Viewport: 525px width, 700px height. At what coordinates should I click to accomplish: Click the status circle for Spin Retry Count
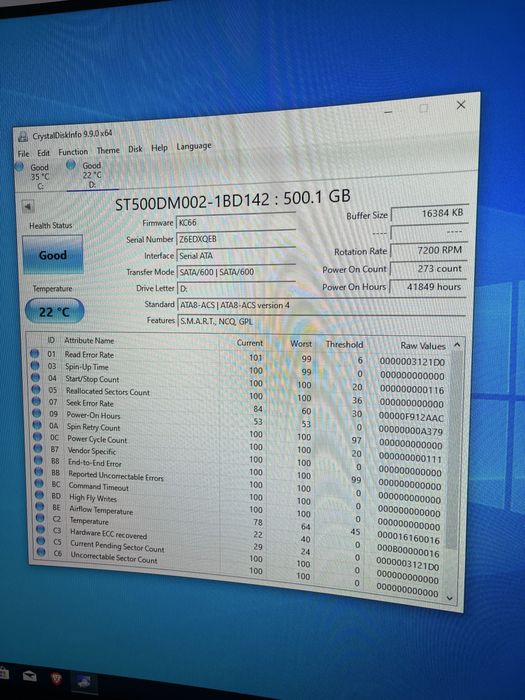(x=37, y=425)
